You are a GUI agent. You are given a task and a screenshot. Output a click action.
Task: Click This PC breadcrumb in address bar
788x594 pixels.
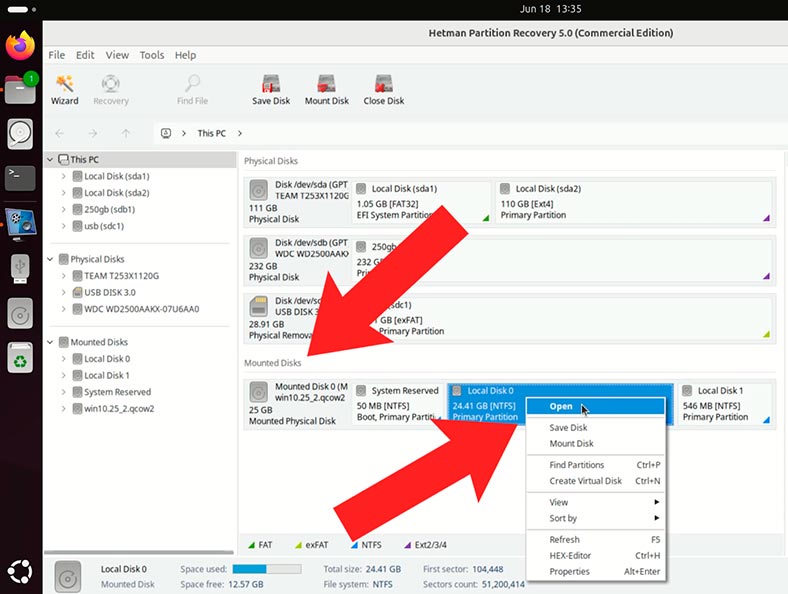[x=212, y=133]
